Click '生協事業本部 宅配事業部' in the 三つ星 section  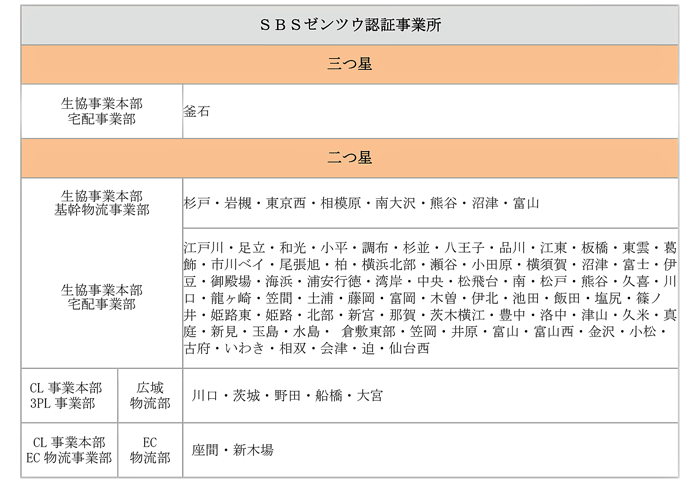102,111
